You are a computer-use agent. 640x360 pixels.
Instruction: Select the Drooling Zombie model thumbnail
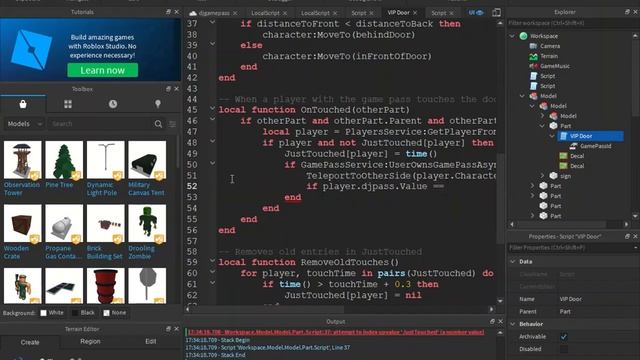click(x=147, y=224)
